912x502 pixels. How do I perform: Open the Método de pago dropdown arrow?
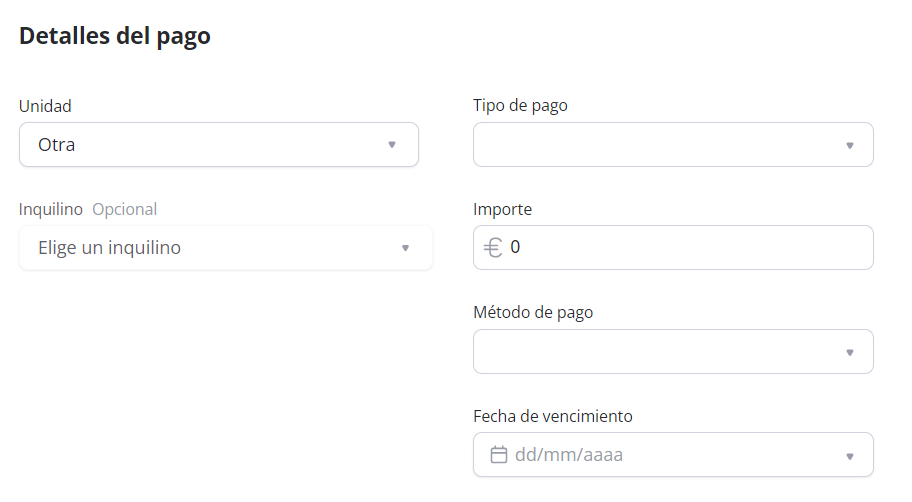pos(849,352)
